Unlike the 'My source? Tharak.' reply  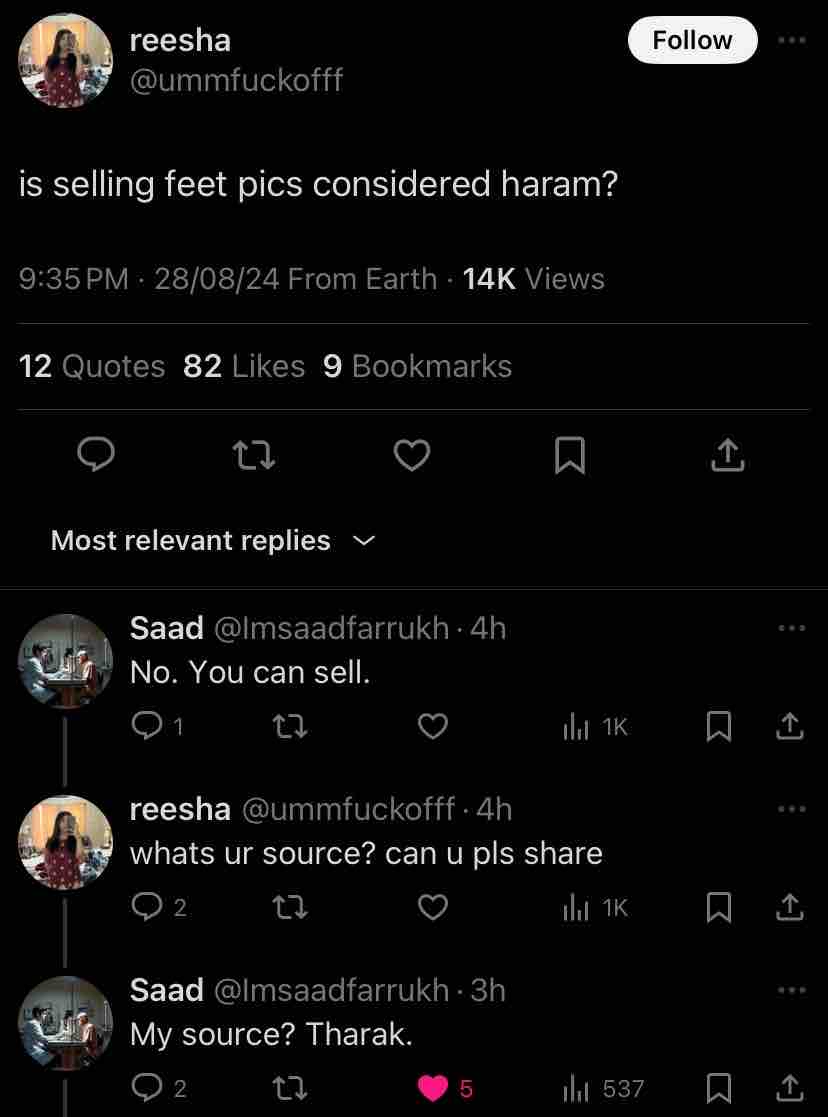pyautogui.click(x=432, y=1088)
